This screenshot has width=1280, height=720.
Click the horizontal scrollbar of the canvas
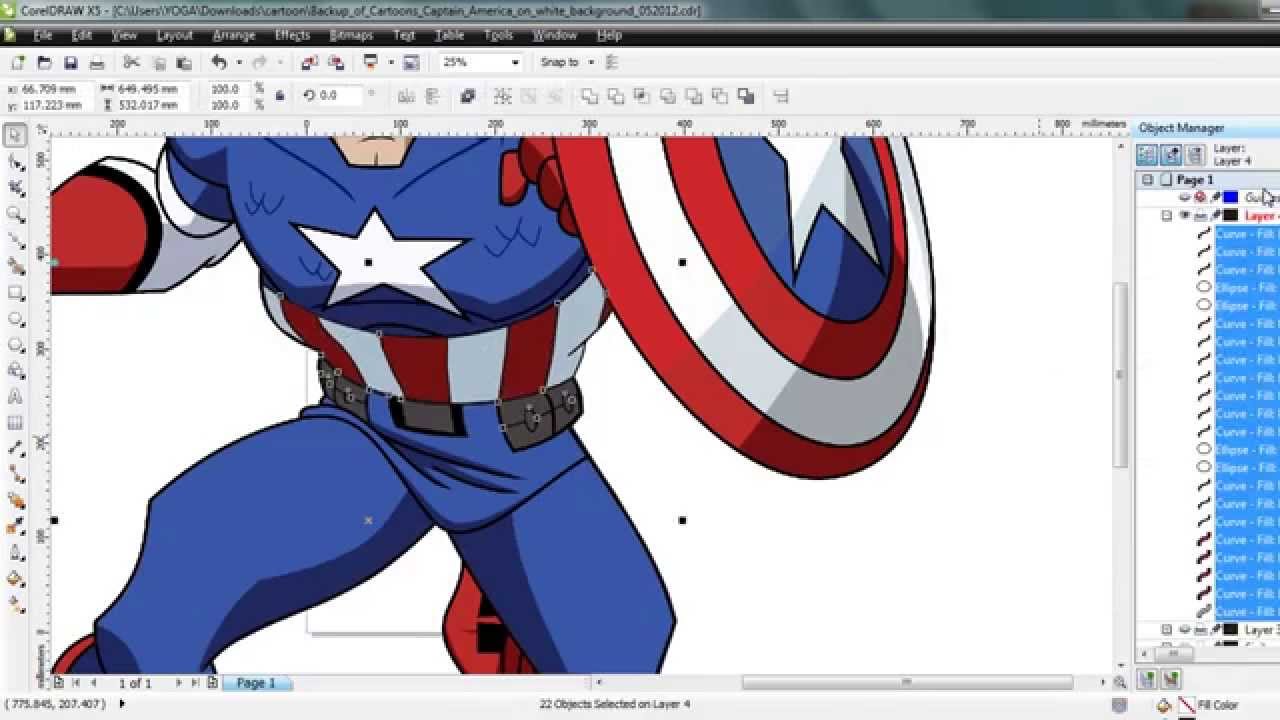(907, 683)
